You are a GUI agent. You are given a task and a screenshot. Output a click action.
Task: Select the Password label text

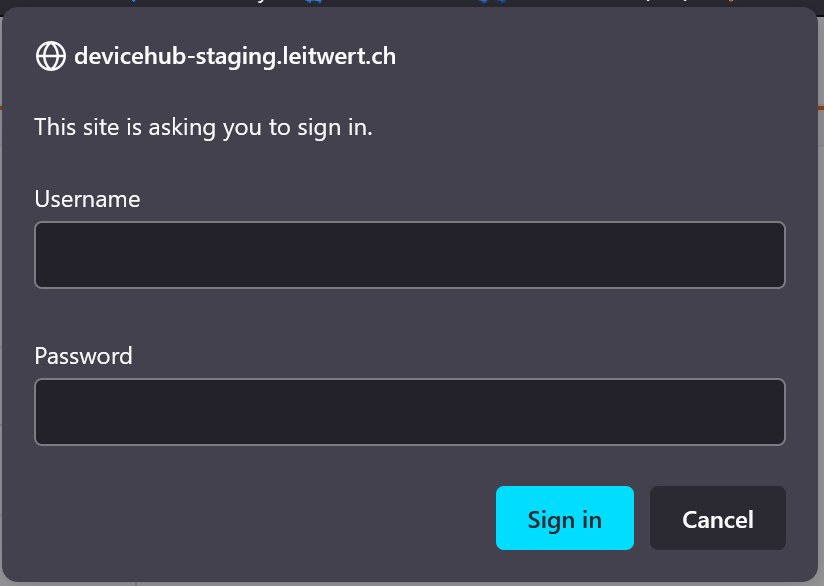(x=83, y=356)
